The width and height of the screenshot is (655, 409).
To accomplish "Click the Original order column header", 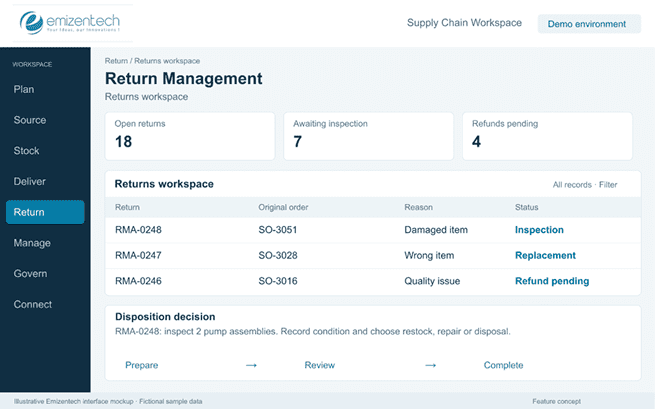I will click(283, 207).
